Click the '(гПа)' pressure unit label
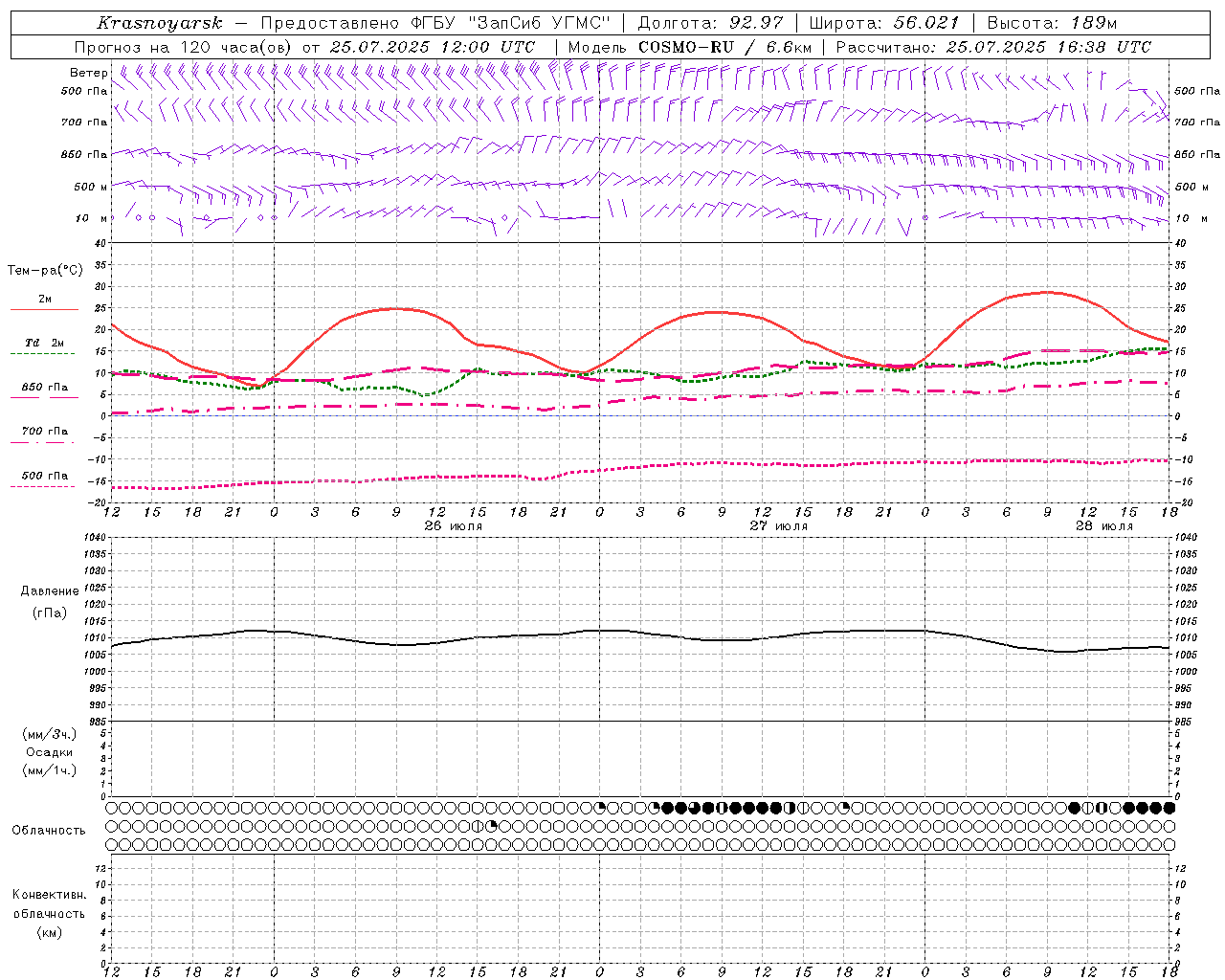This screenshot has width=1225, height=980. 50,612
